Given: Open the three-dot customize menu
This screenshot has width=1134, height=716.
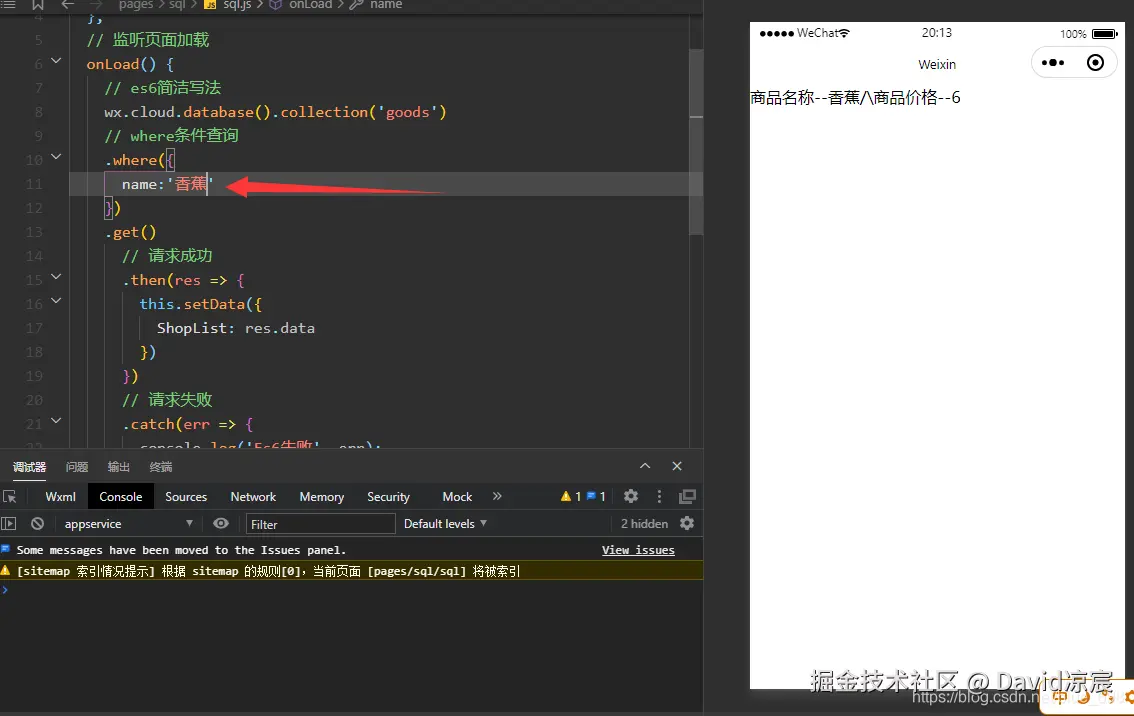Looking at the screenshot, I should (658, 496).
